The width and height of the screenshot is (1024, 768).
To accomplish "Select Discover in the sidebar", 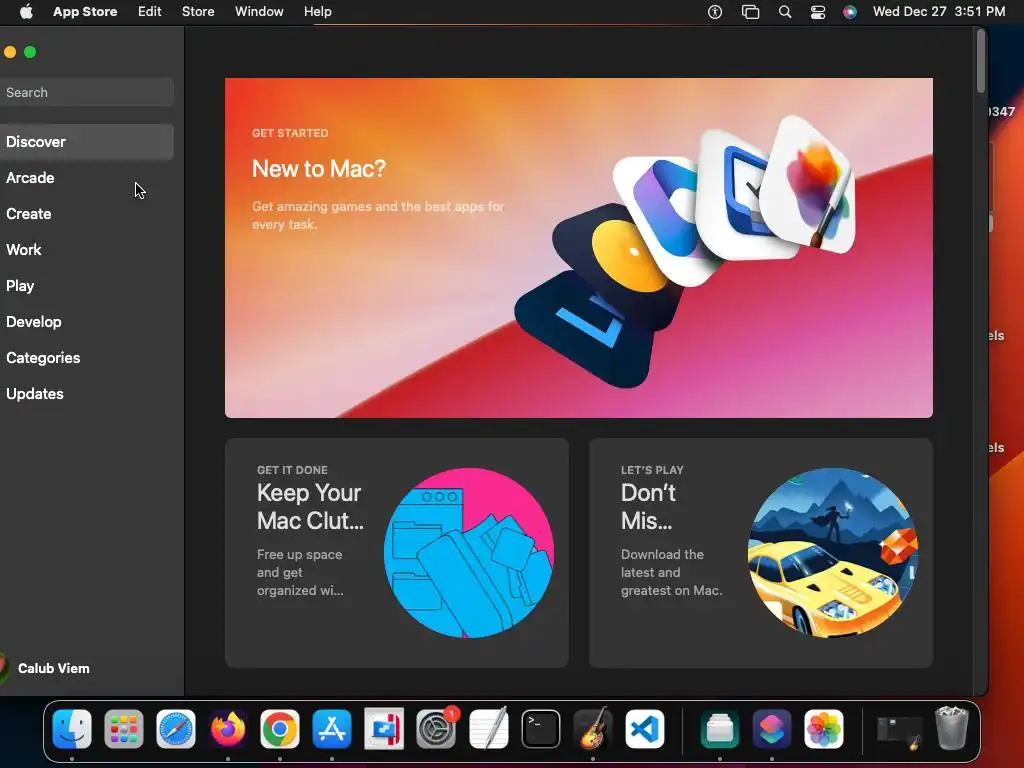I will pyautogui.click(x=87, y=142).
